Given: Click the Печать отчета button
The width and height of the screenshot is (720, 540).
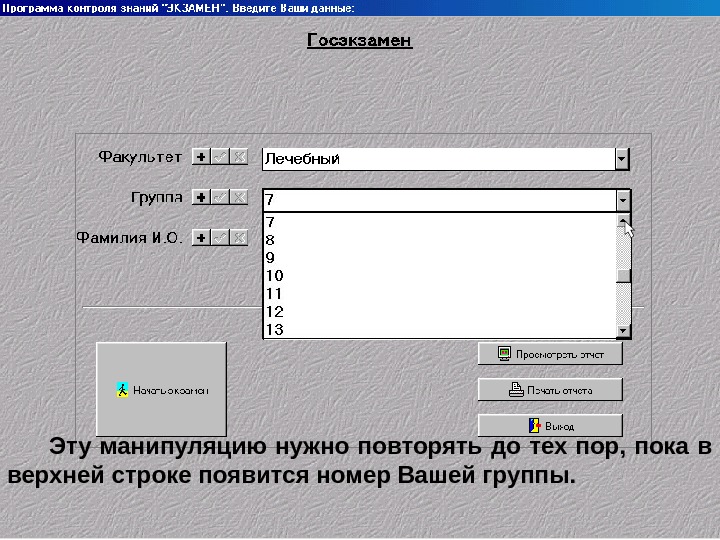Looking at the screenshot, I should click(x=550, y=390).
